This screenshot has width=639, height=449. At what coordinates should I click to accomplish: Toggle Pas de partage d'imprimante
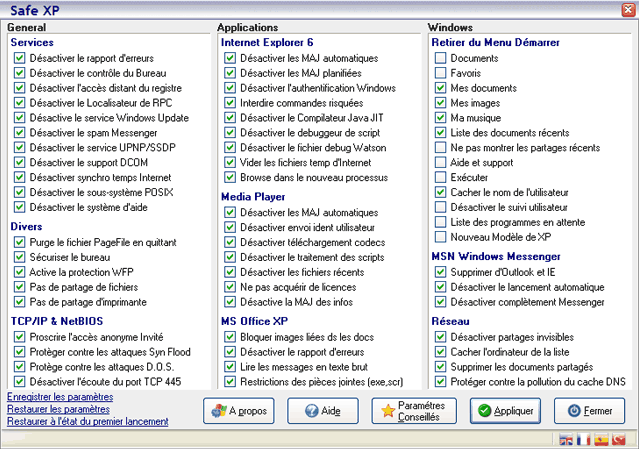(x=19, y=302)
